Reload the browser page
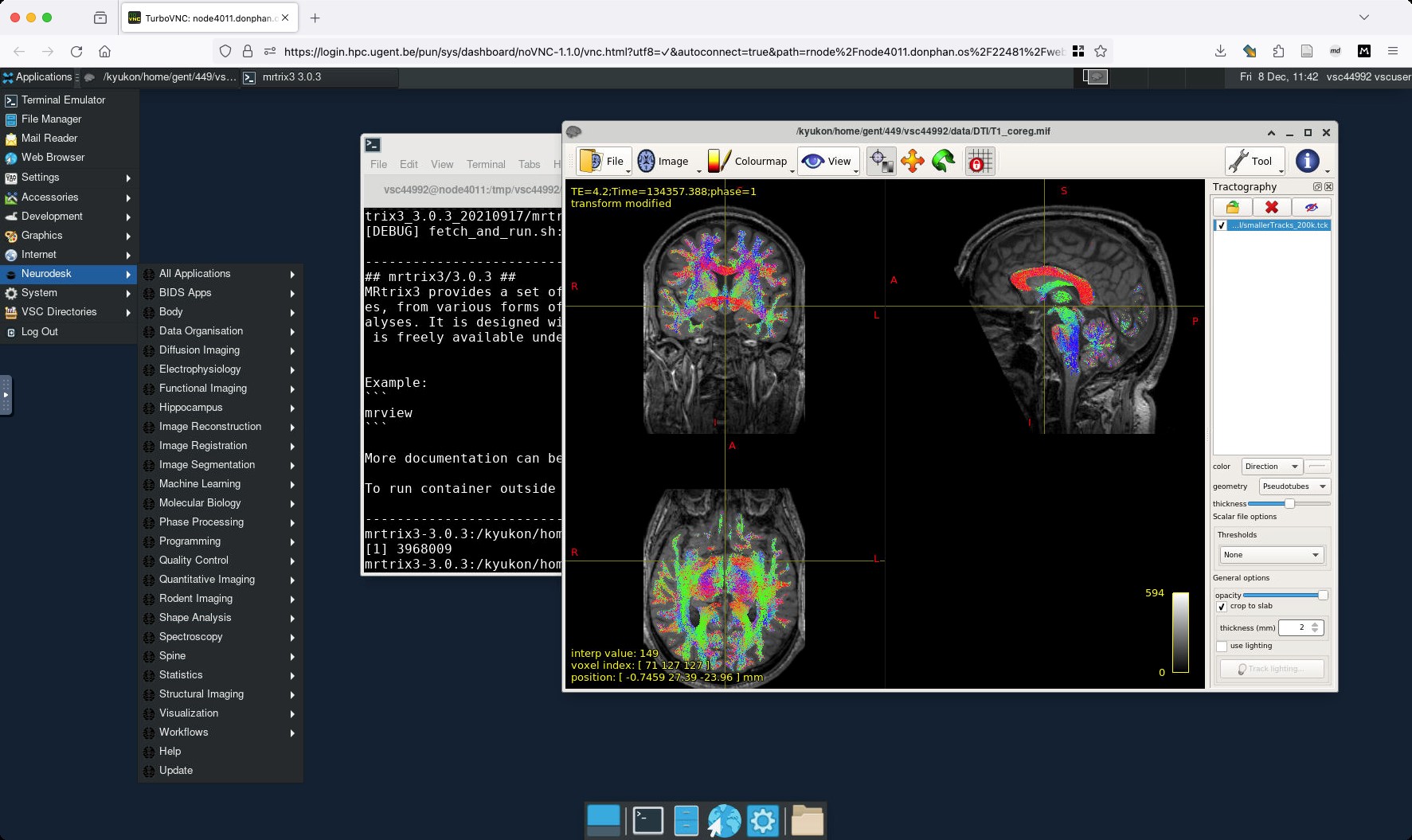Screen dimensions: 1412x840 click(76, 51)
